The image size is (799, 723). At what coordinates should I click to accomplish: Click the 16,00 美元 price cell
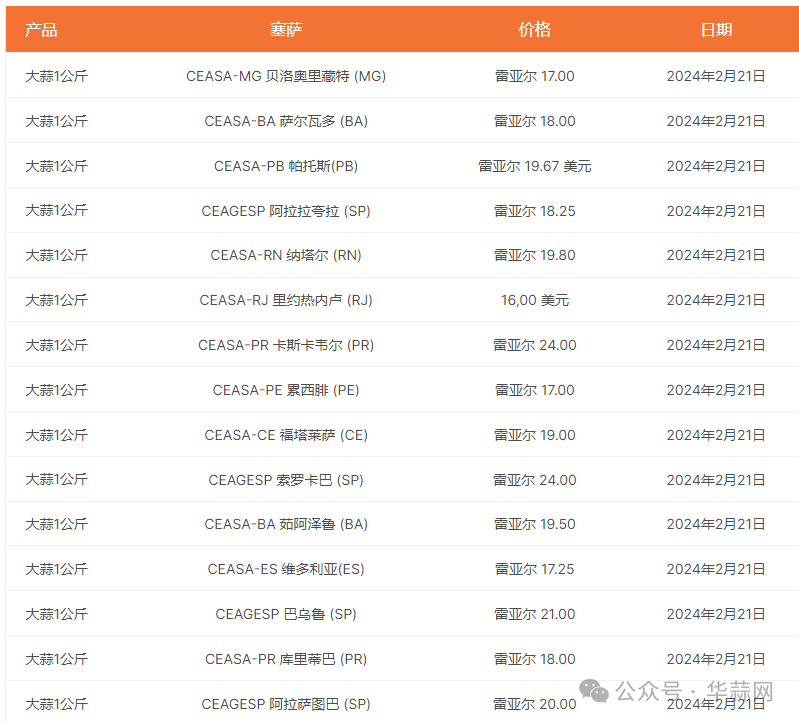(x=534, y=300)
